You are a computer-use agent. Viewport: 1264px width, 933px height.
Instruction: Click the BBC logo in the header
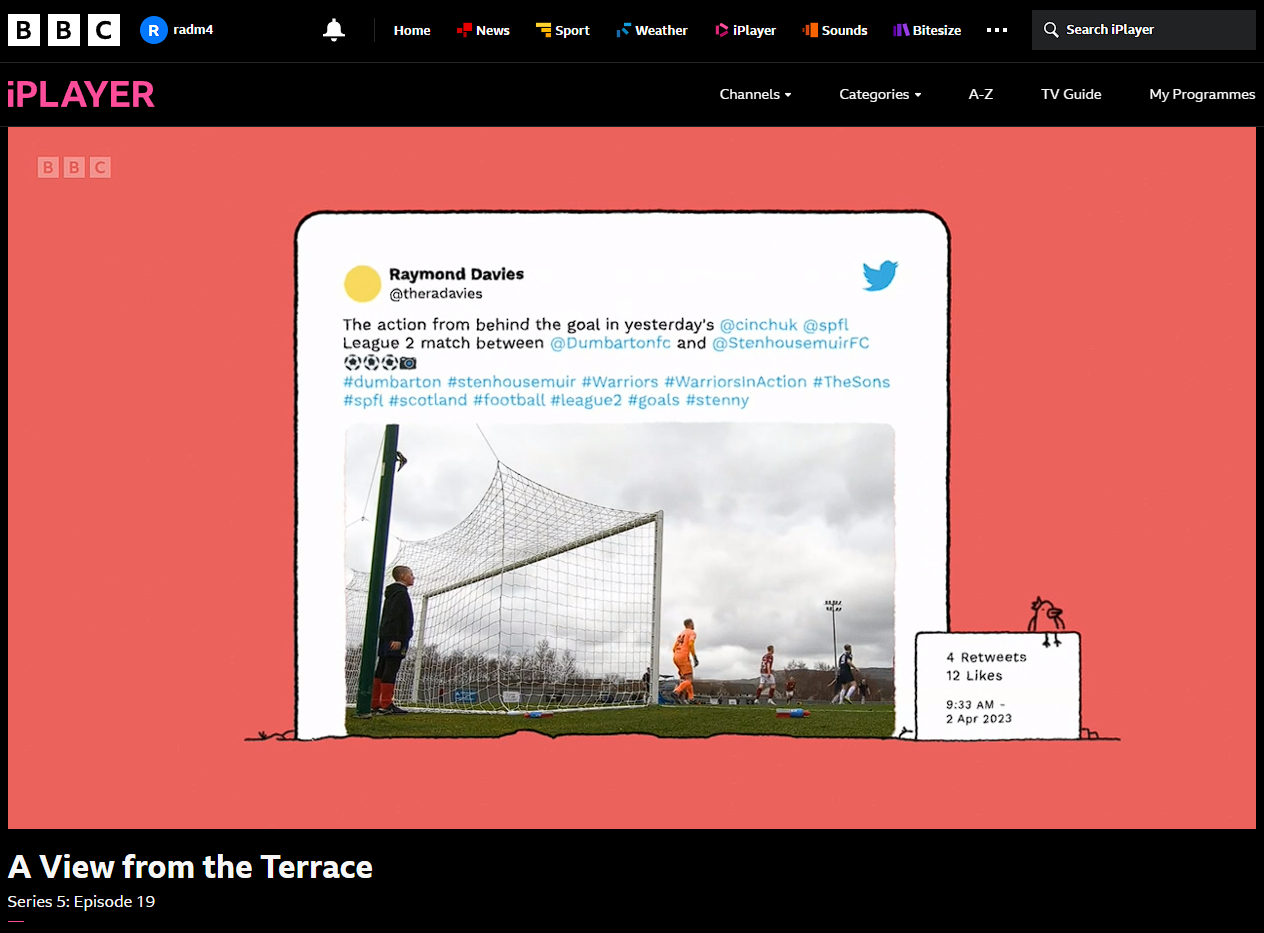(x=63, y=30)
